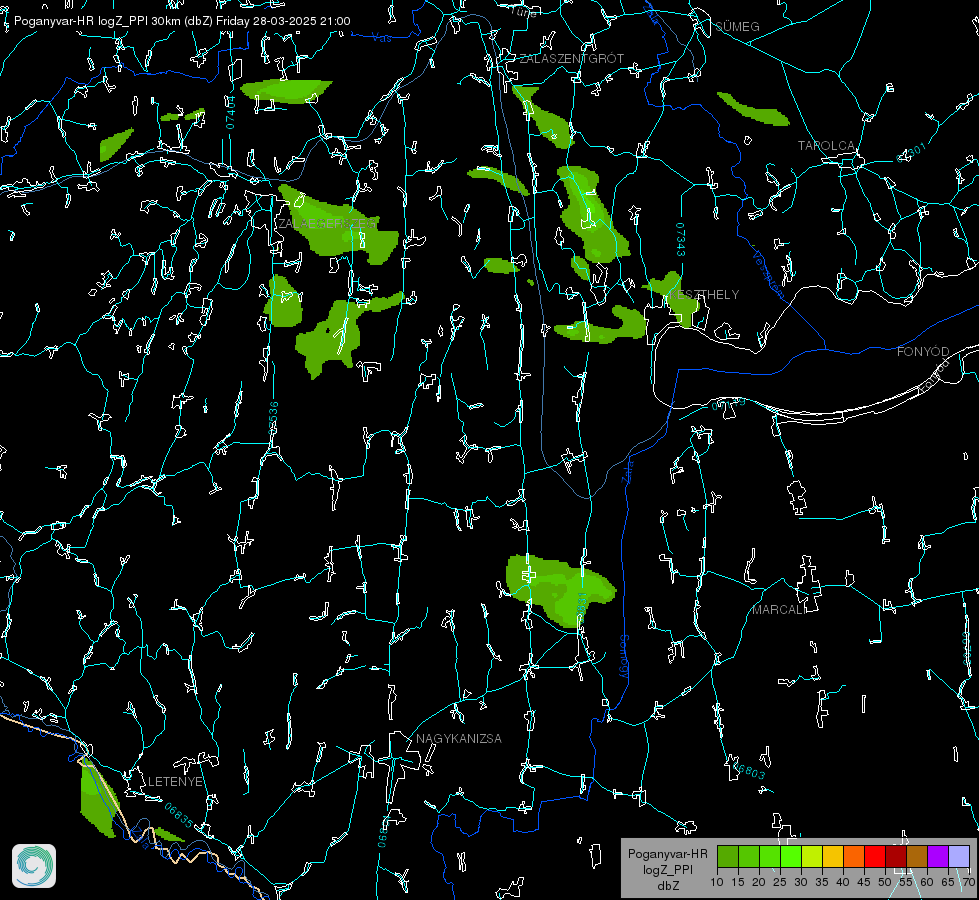Screen dimensions: 979x900
Task: Click the radar title text with 28-03-2025 21:00
Action: tap(182, 21)
